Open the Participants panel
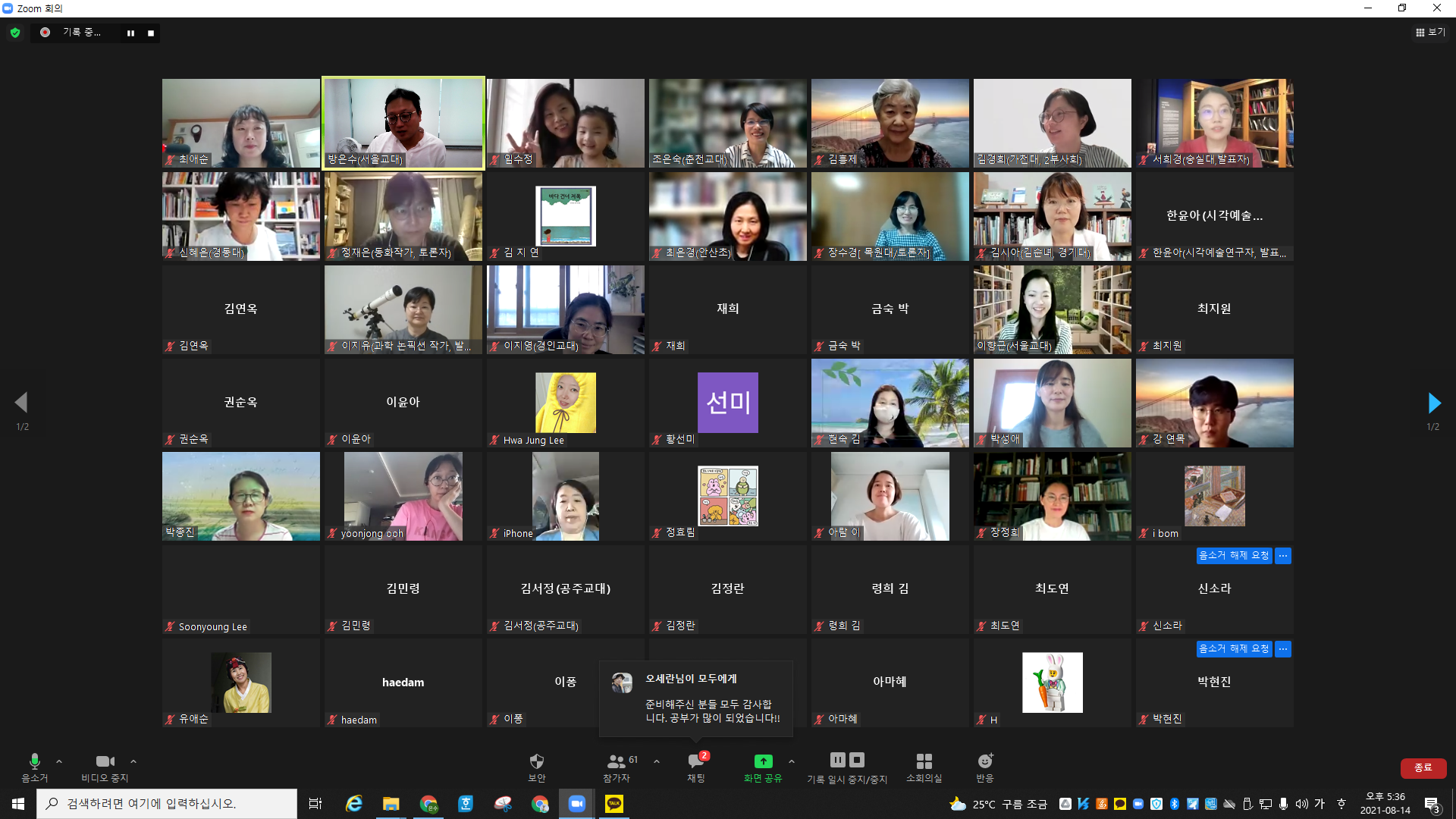Viewport: 1456px width, 819px height. (x=617, y=762)
